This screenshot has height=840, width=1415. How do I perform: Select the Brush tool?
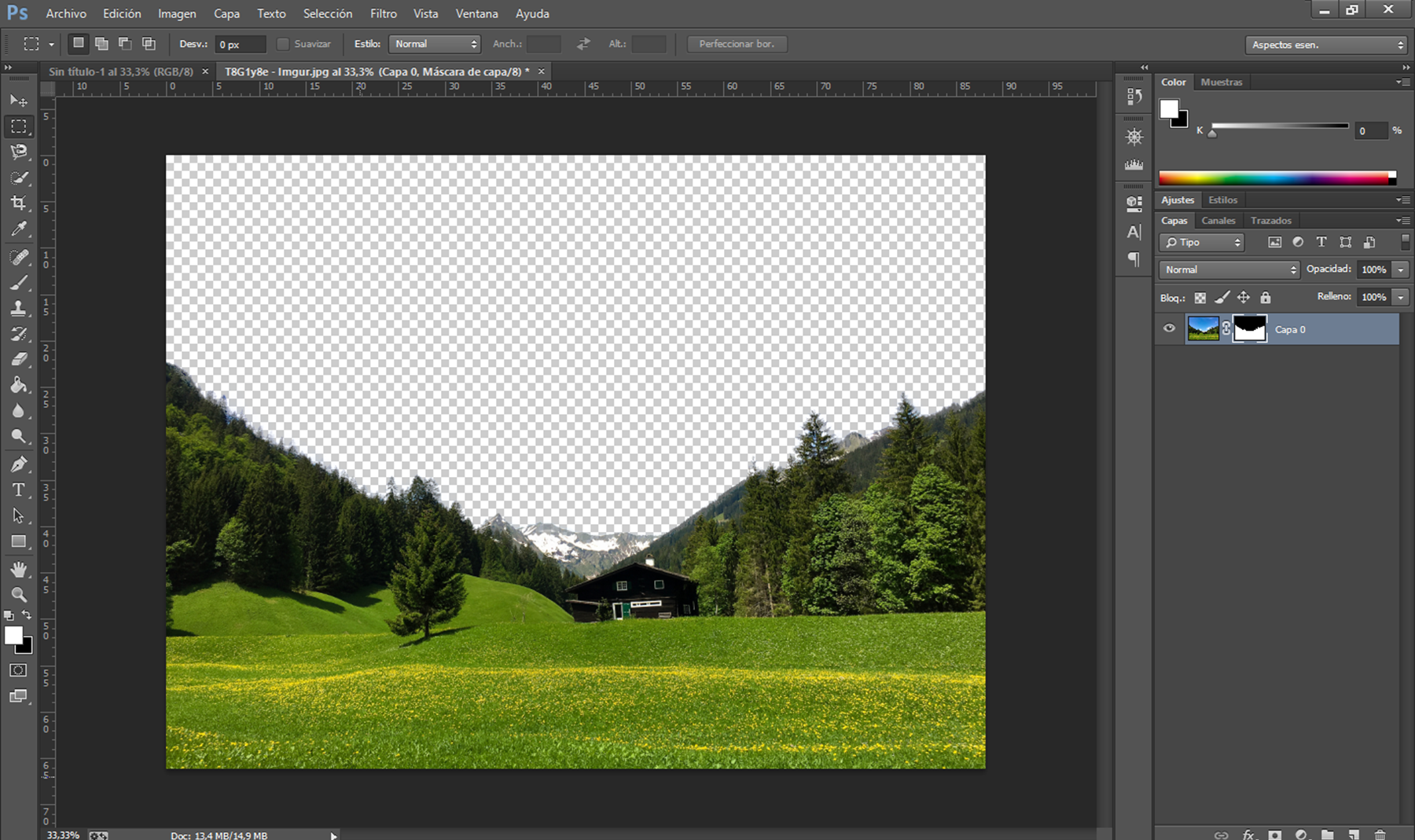[x=19, y=283]
